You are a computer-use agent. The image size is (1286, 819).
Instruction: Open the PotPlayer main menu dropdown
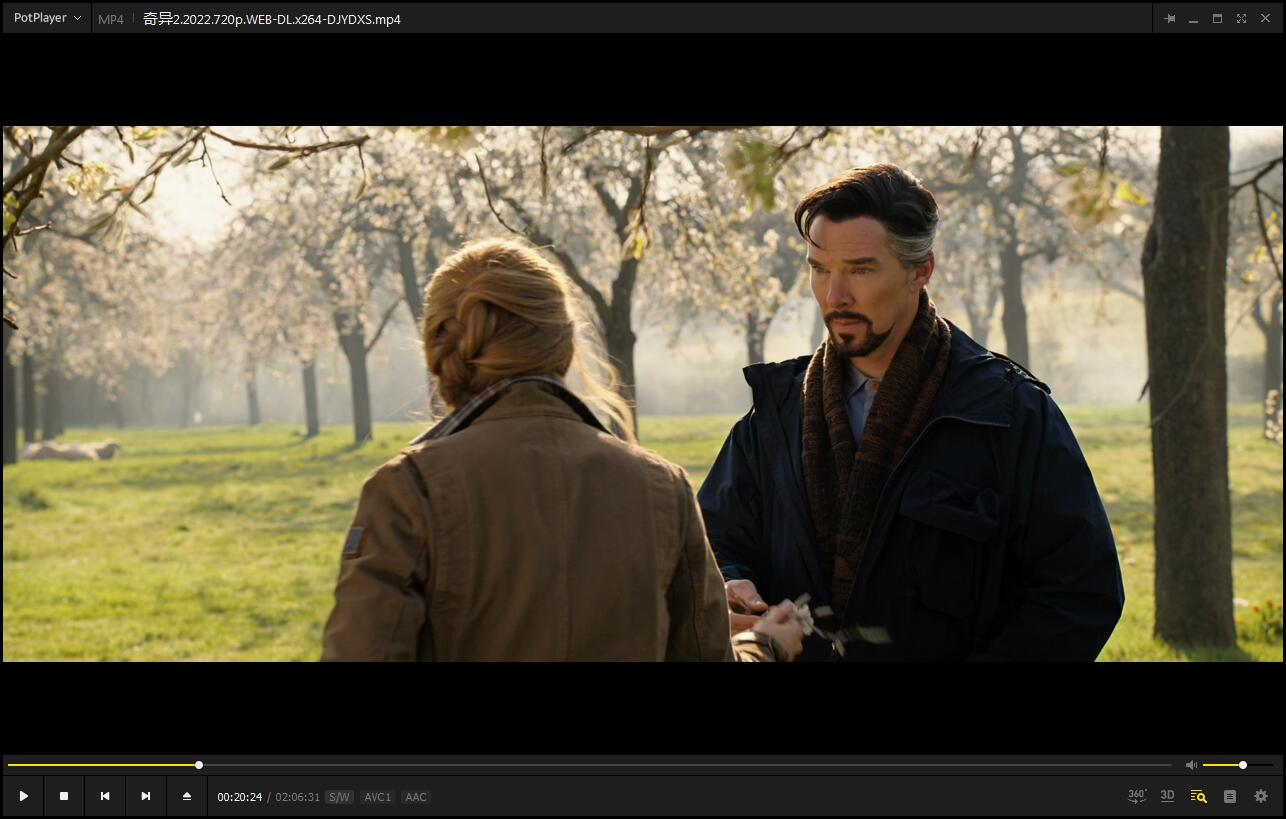(x=47, y=18)
